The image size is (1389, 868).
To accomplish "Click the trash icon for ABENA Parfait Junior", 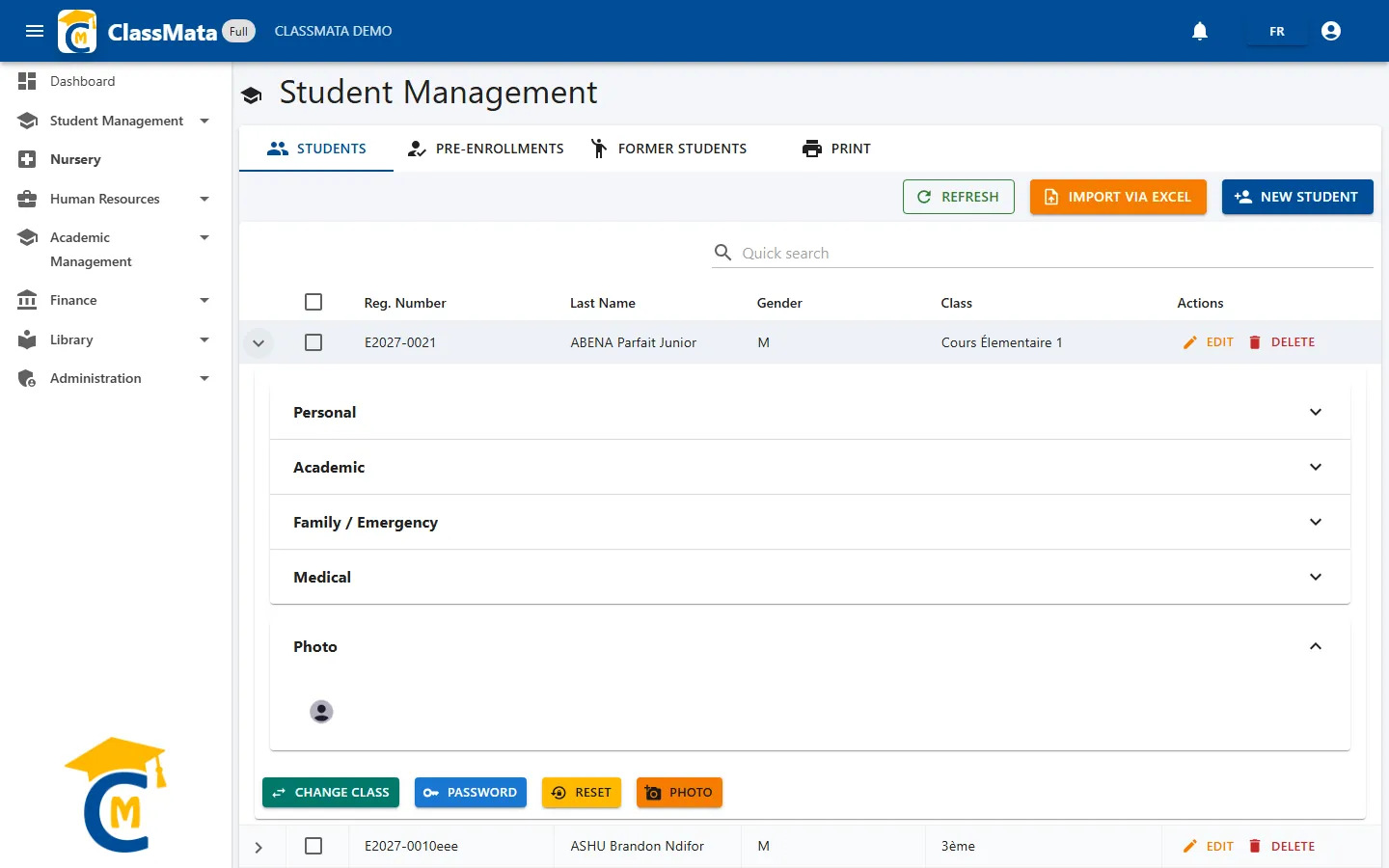I will 1255,342.
